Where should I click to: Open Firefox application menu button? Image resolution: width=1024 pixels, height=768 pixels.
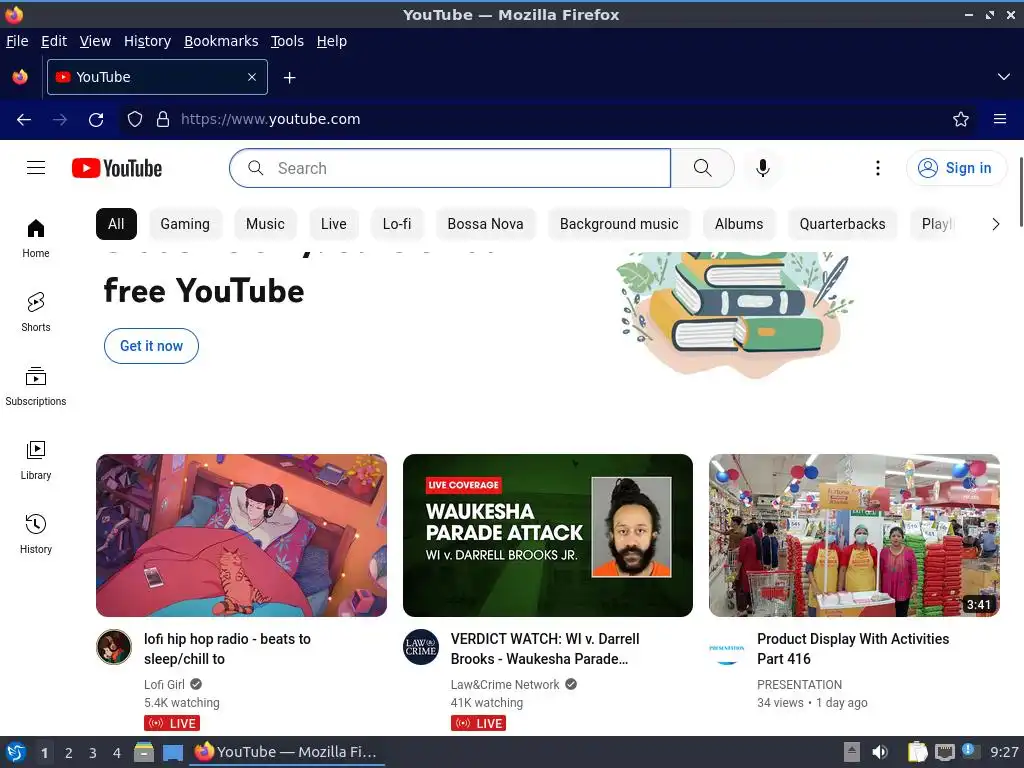click(1000, 119)
